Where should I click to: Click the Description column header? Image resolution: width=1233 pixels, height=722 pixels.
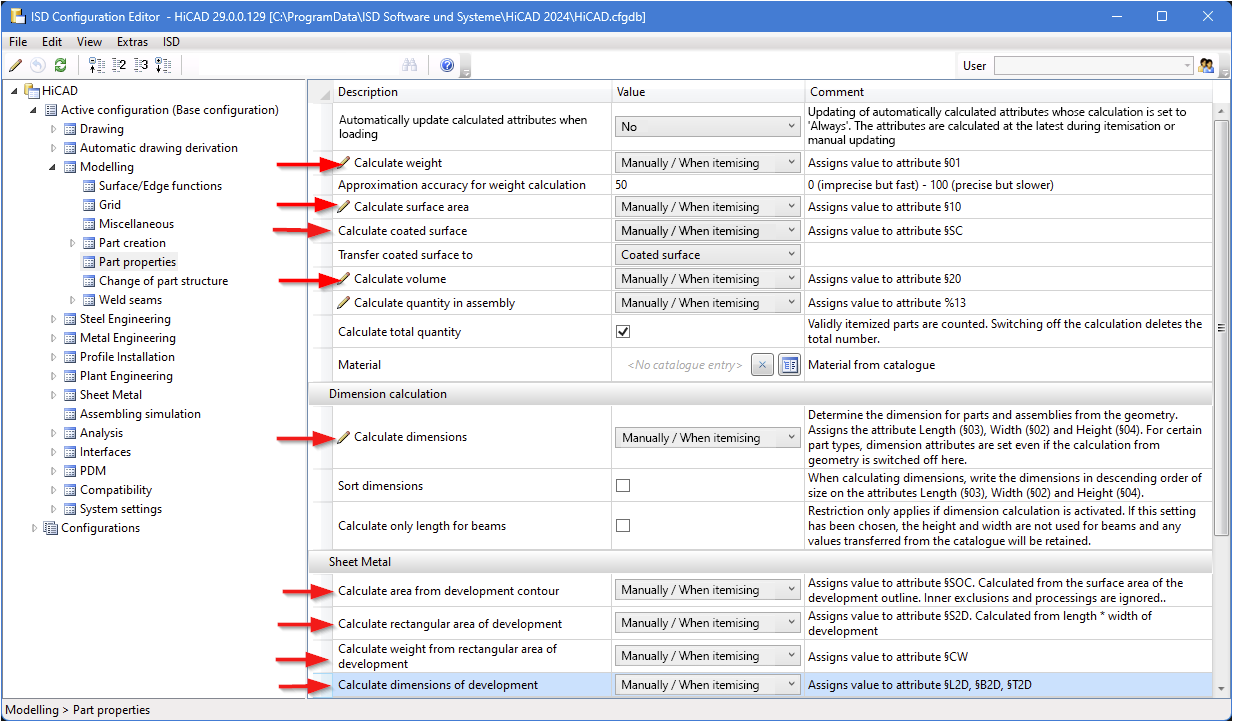coord(471,92)
